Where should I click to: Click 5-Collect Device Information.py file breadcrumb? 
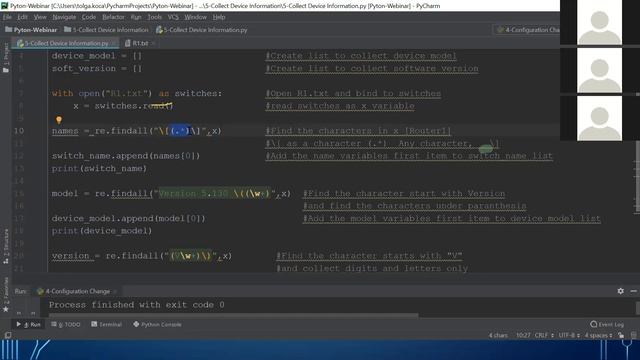pos(202,30)
